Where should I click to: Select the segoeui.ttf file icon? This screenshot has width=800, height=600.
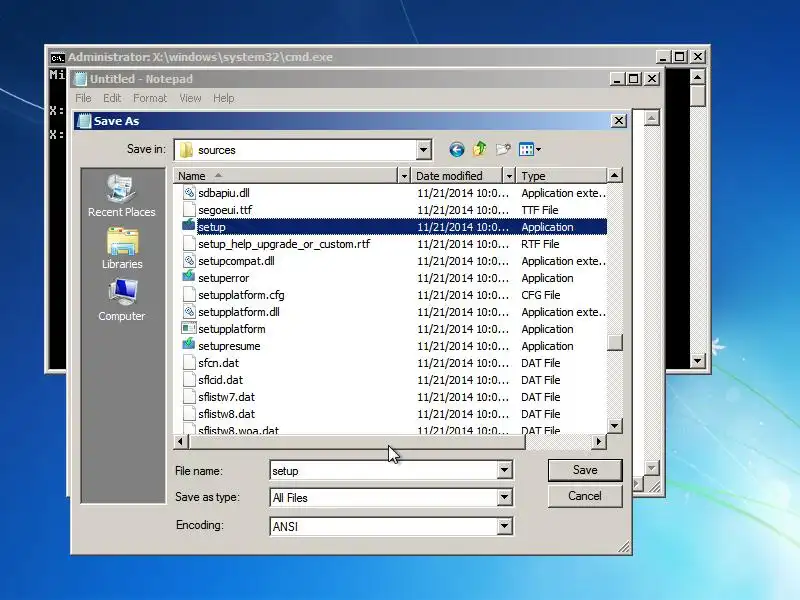click(x=189, y=210)
